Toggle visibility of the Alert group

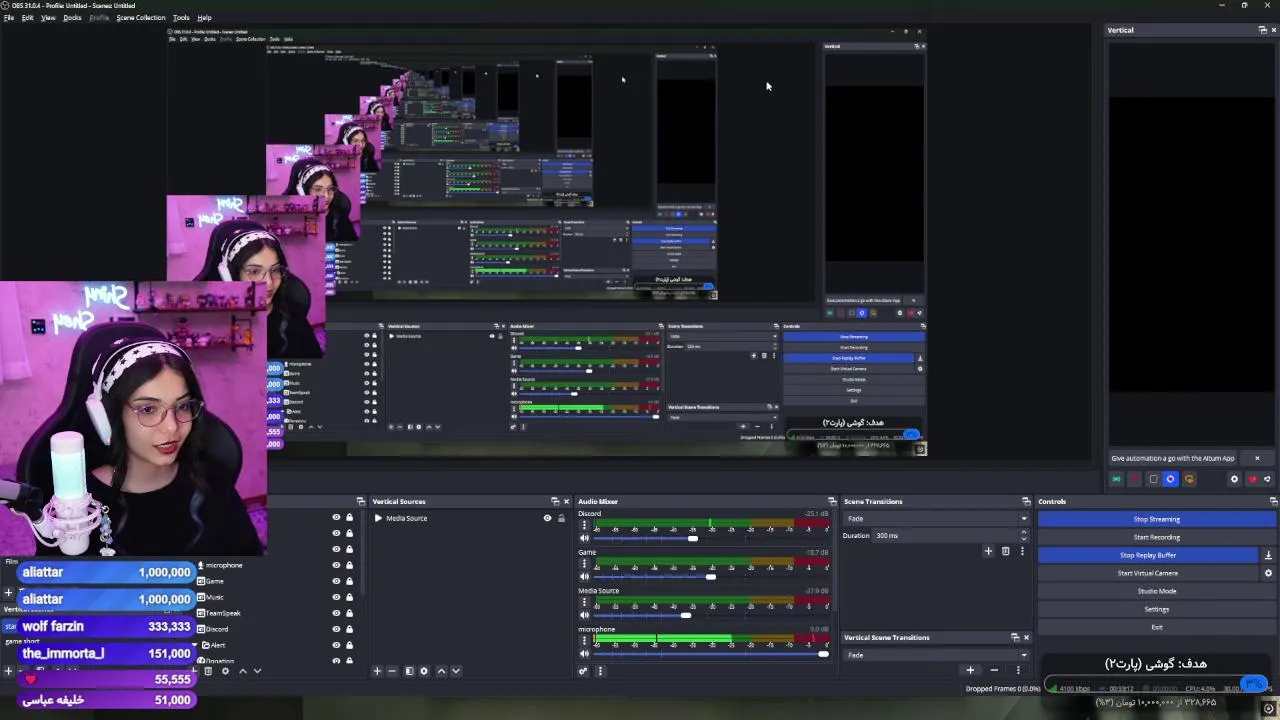(336, 645)
